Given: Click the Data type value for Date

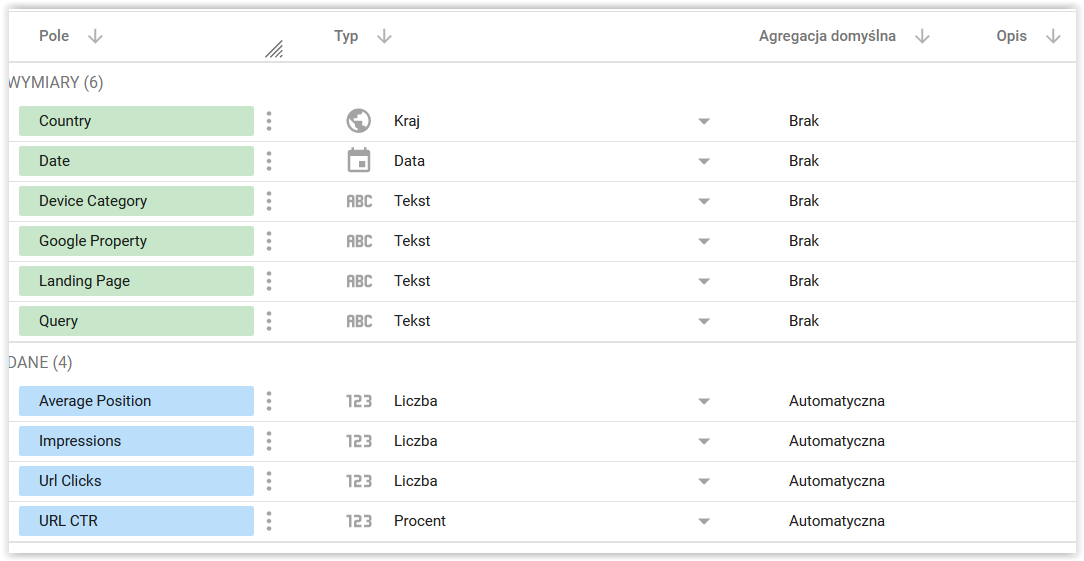Looking at the screenshot, I should pyautogui.click(x=409, y=161).
